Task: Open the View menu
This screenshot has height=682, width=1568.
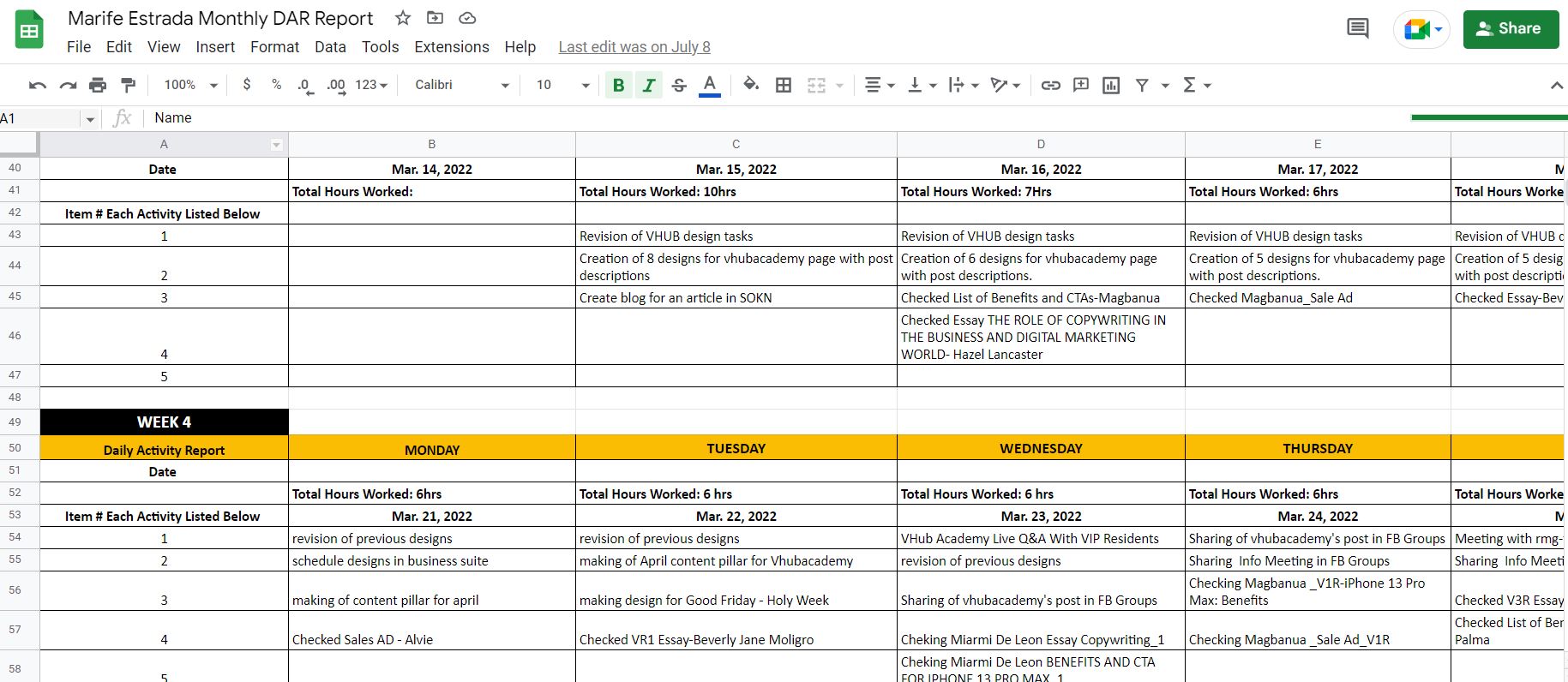Action: point(164,47)
